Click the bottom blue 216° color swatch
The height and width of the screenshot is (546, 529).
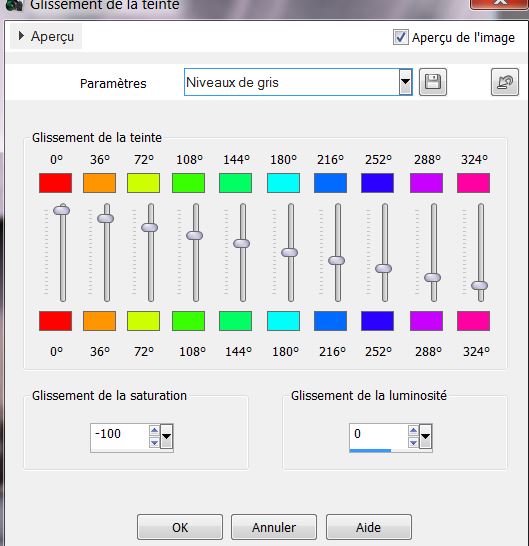point(330,321)
